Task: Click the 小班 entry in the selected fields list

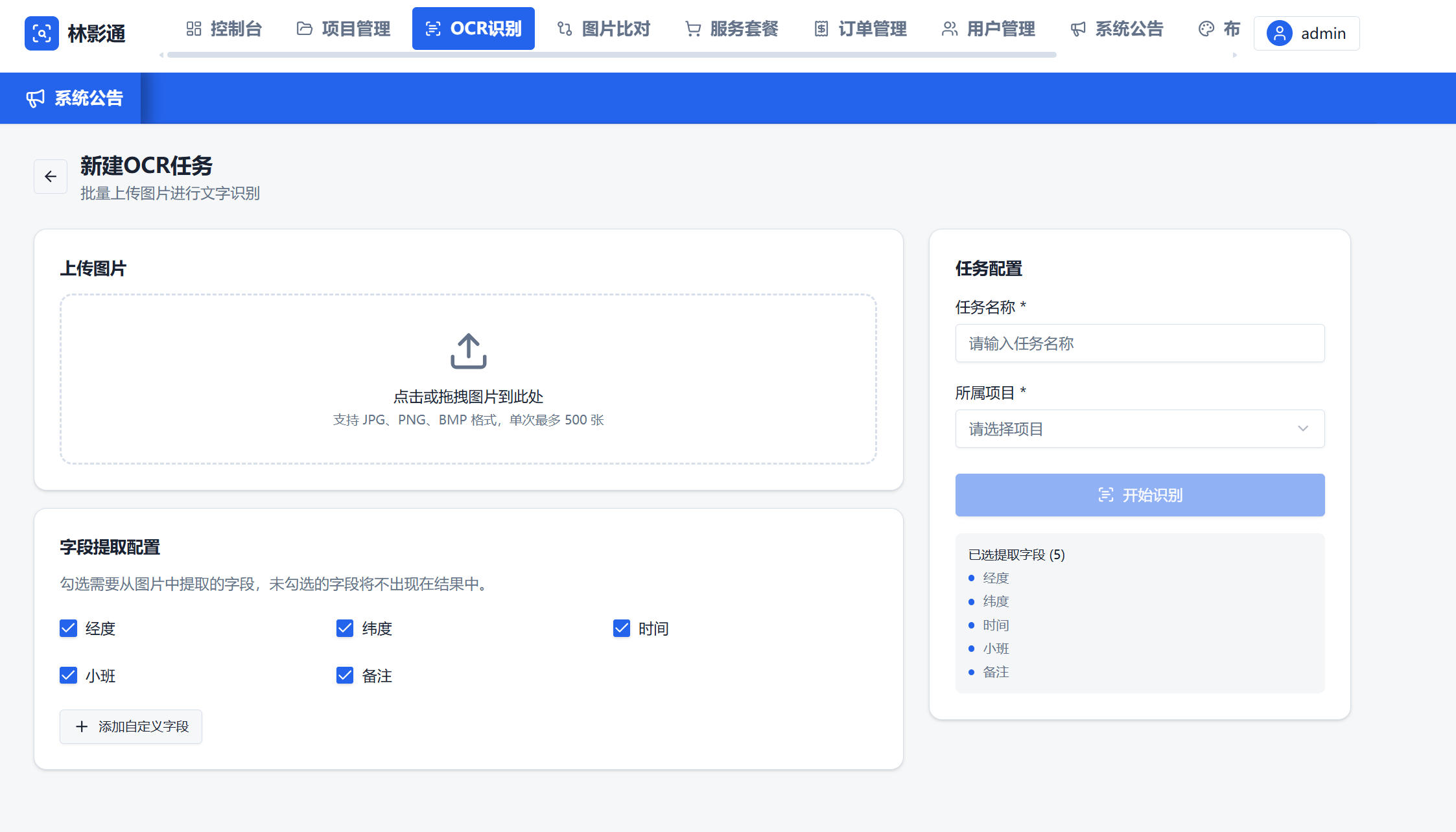Action: 996,649
